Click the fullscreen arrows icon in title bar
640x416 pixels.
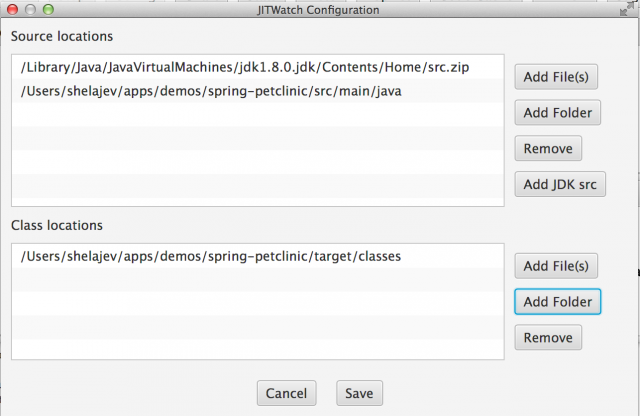[x=625, y=9]
